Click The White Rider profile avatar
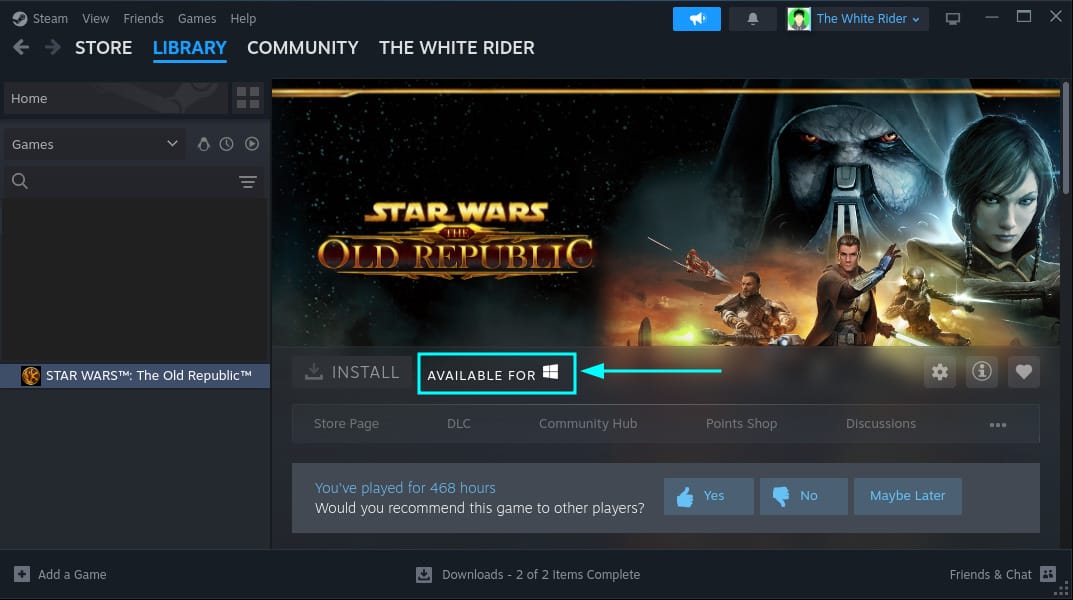Viewport: 1073px width, 600px height. click(x=799, y=19)
